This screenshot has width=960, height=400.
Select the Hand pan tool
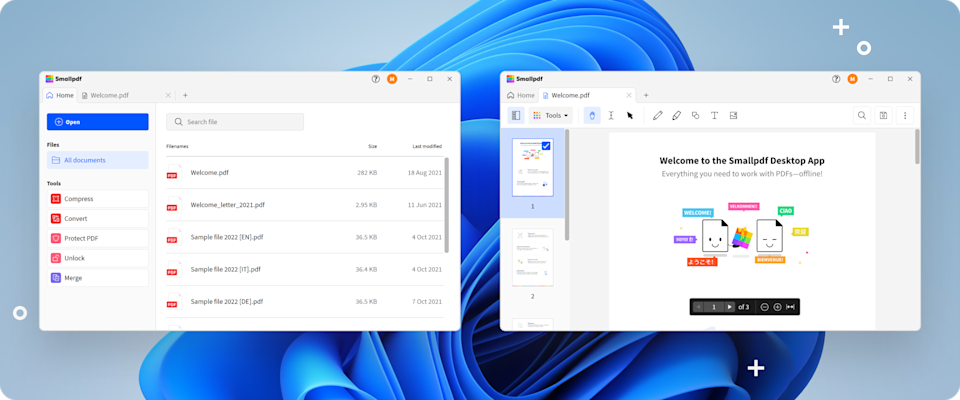(x=592, y=115)
